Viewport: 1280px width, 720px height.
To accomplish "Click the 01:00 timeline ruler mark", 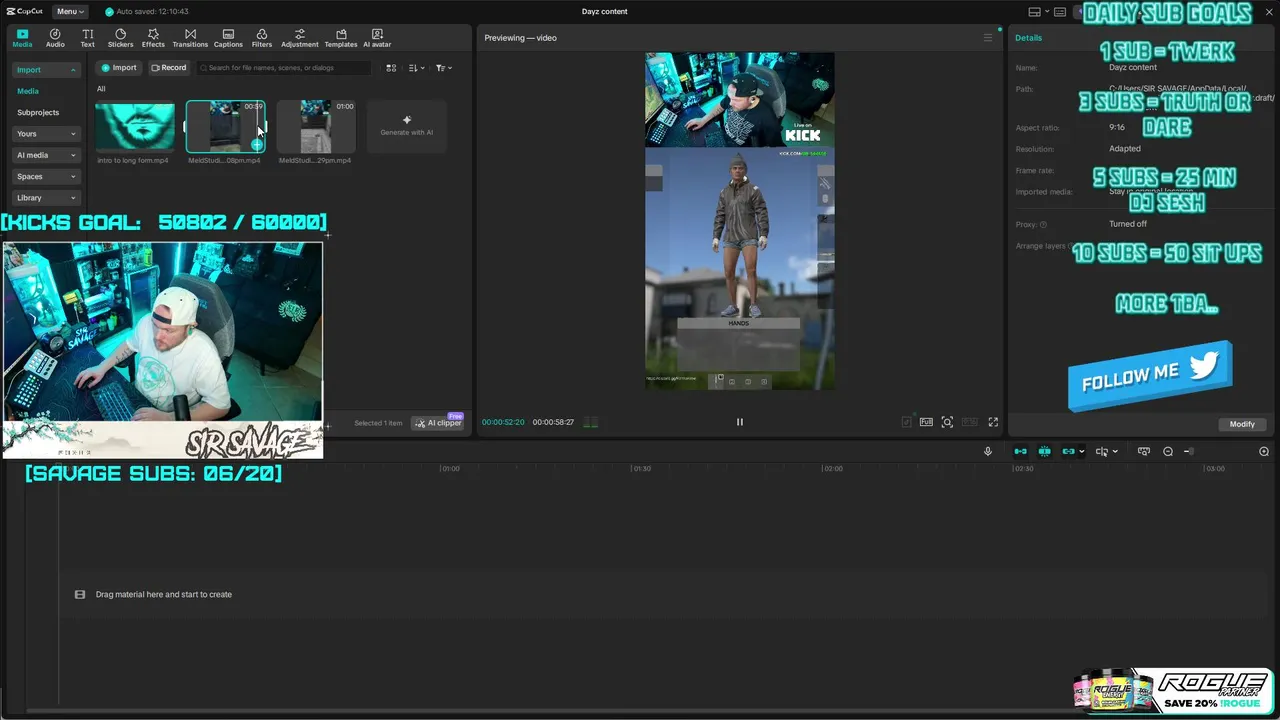I will click(451, 468).
